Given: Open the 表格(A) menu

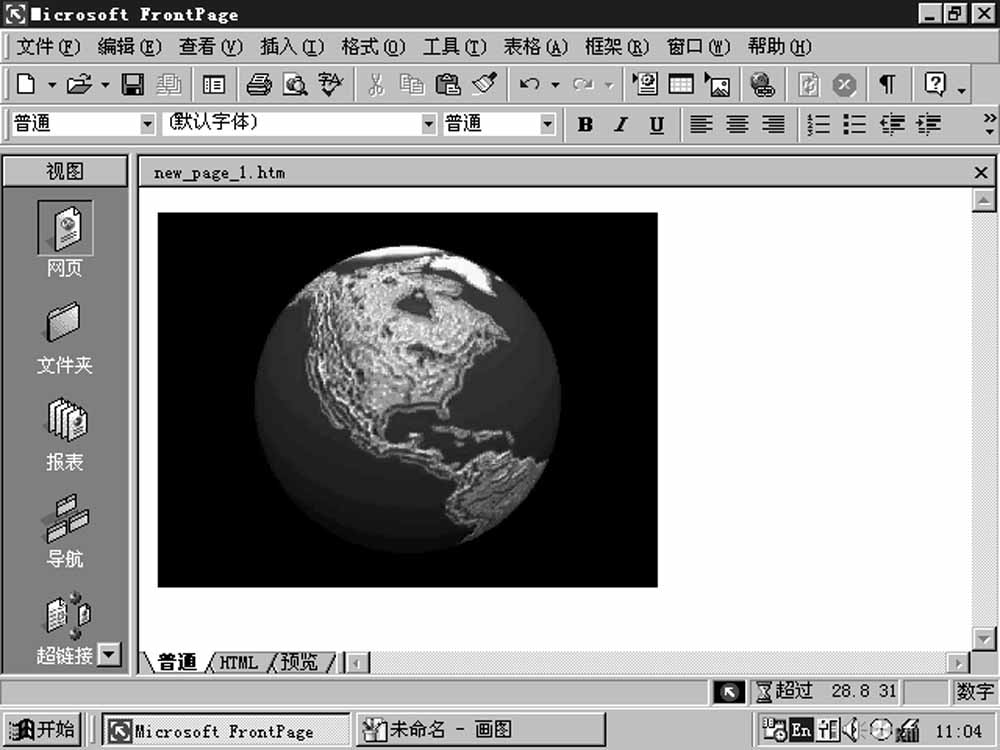Looking at the screenshot, I should point(536,47).
